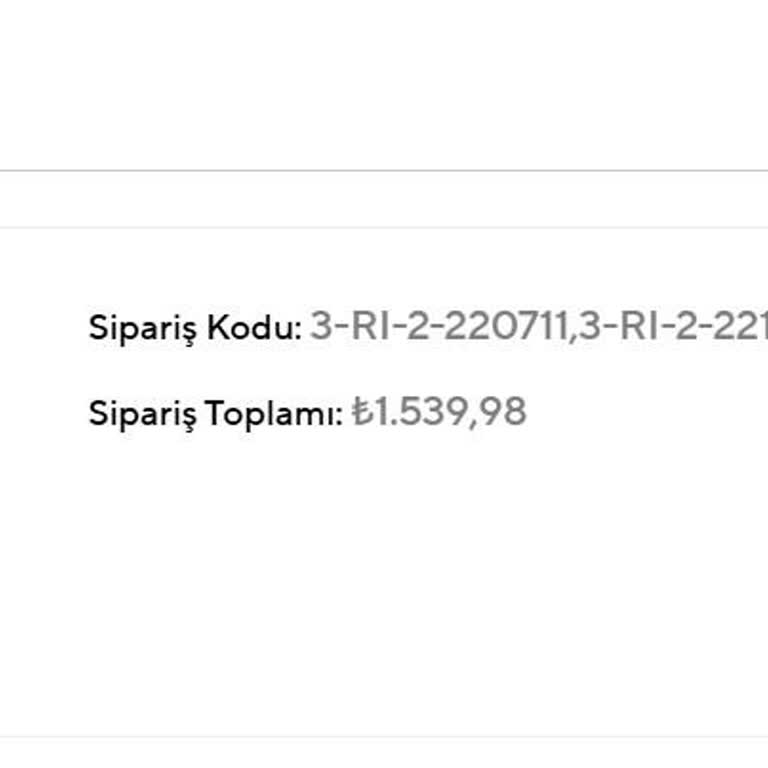Click the "Sipariş Toplamı:" label
The width and height of the screenshot is (768, 768).
216,414
